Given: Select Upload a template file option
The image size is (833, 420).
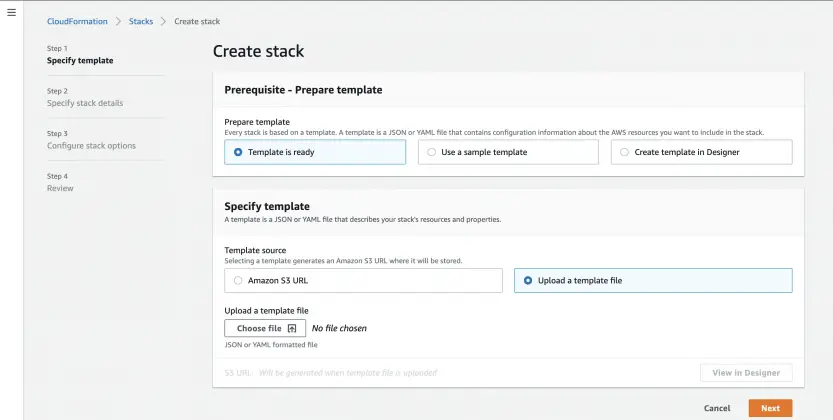Looking at the screenshot, I should click(x=528, y=281).
